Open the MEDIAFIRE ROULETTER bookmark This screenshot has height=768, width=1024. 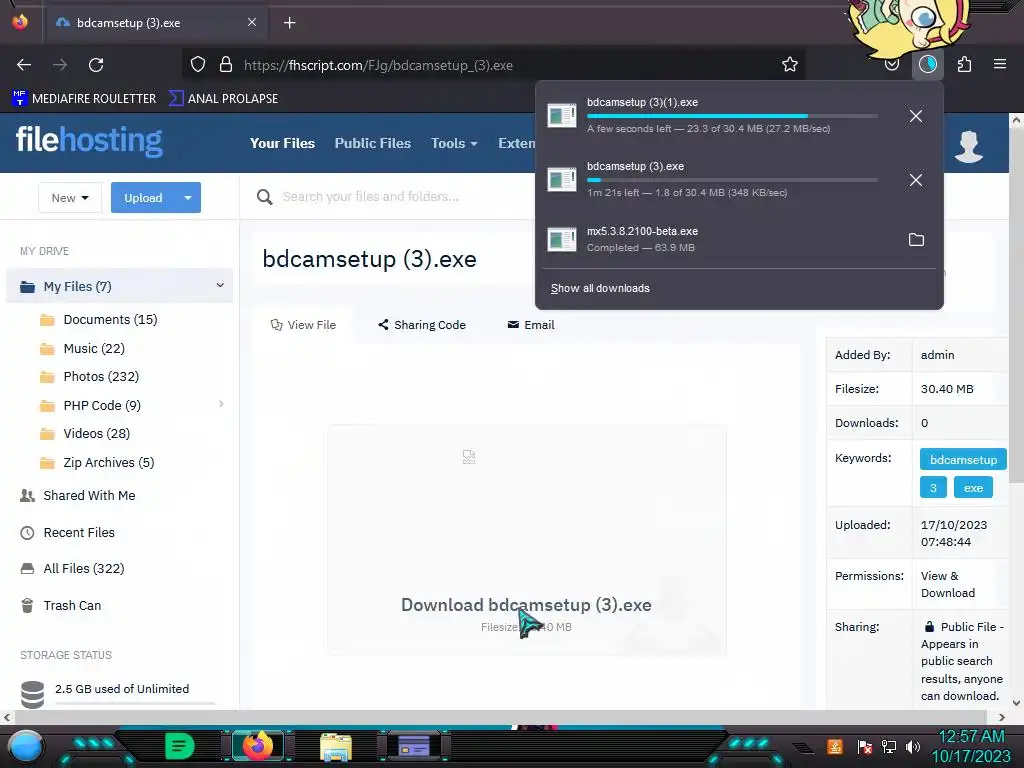(x=84, y=99)
